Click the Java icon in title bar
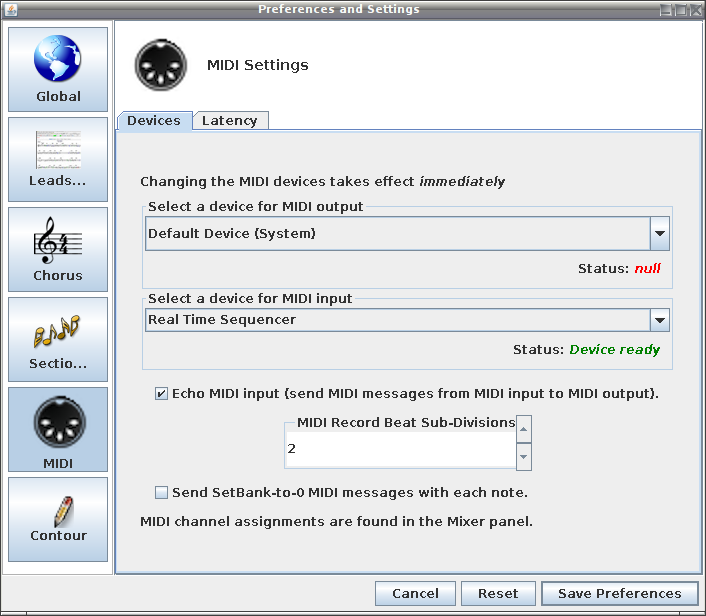Screen dimensions: 706x616 11,9
